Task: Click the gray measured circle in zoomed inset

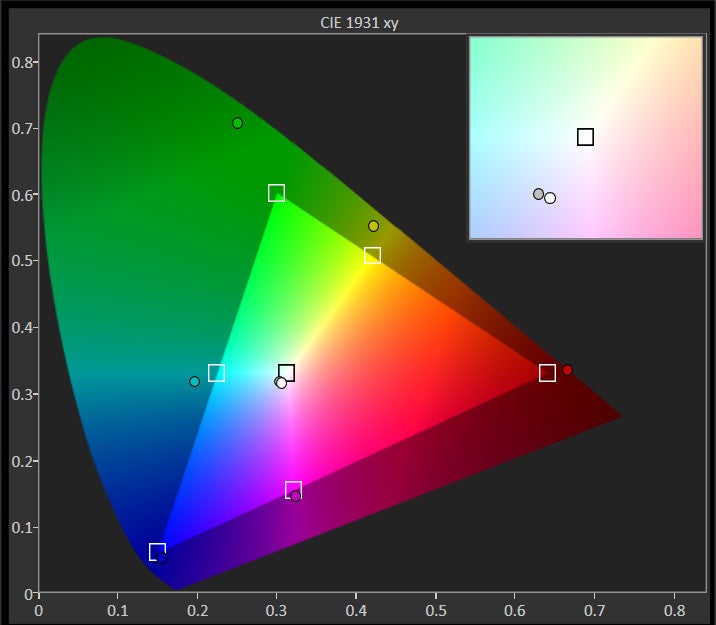Action: click(x=539, y=194)
